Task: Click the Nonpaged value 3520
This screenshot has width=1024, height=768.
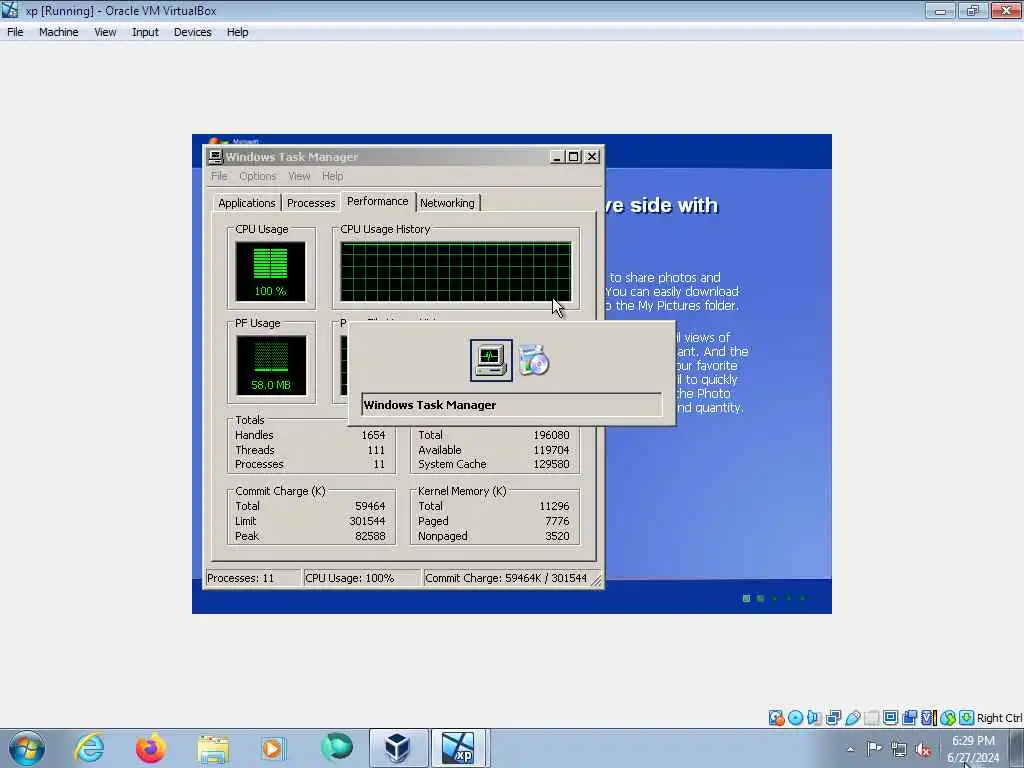Action: tap(557, 536)
